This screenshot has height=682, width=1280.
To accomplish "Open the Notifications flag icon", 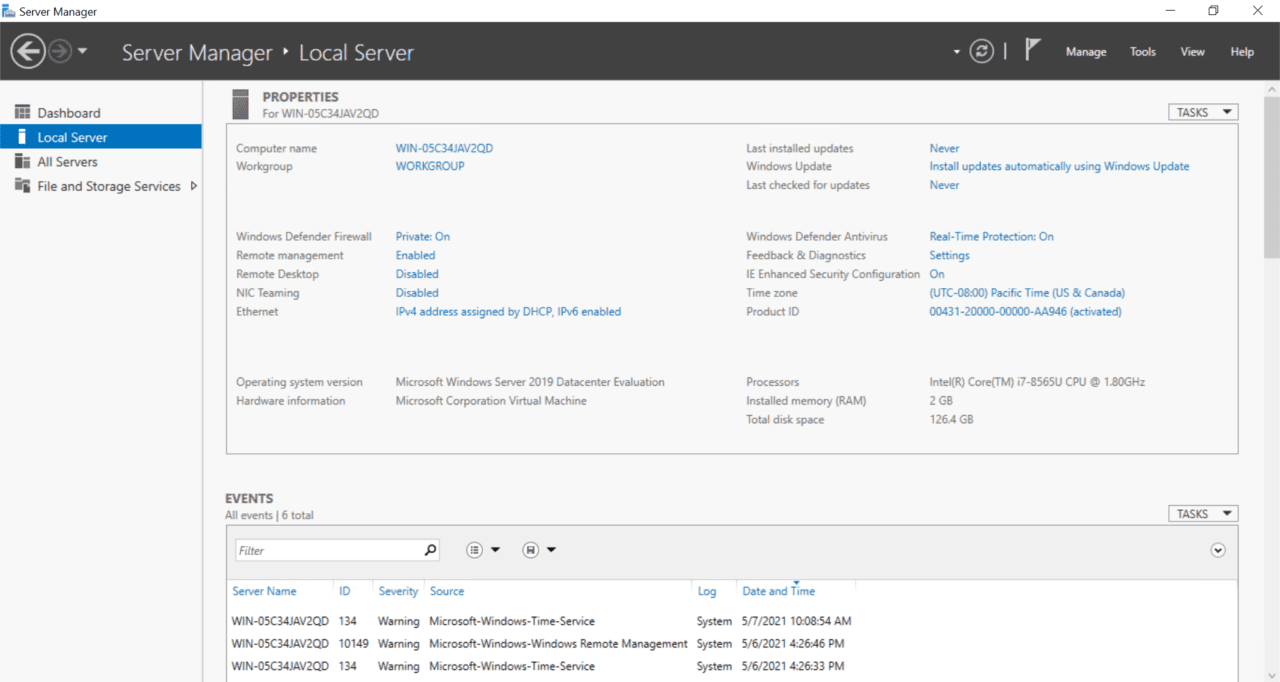I will point(1032,48).
